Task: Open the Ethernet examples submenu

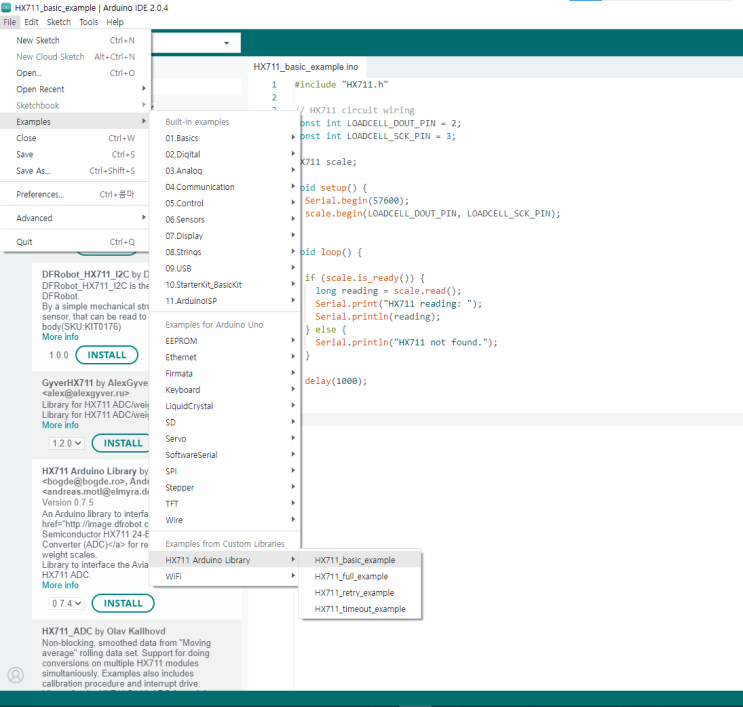Action: pyautogui.click(x=225, y=357)
